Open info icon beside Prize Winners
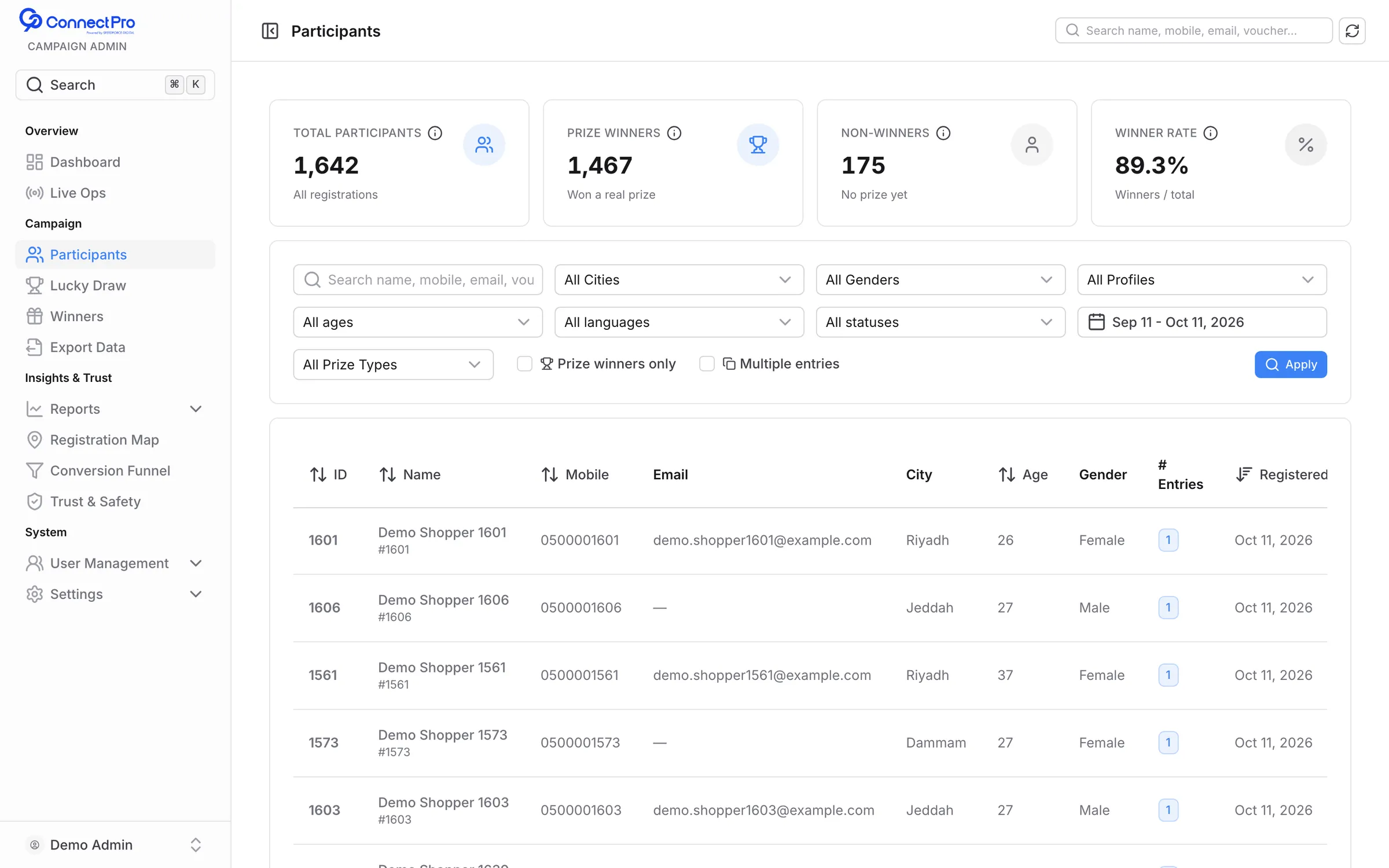 (674, 133)
